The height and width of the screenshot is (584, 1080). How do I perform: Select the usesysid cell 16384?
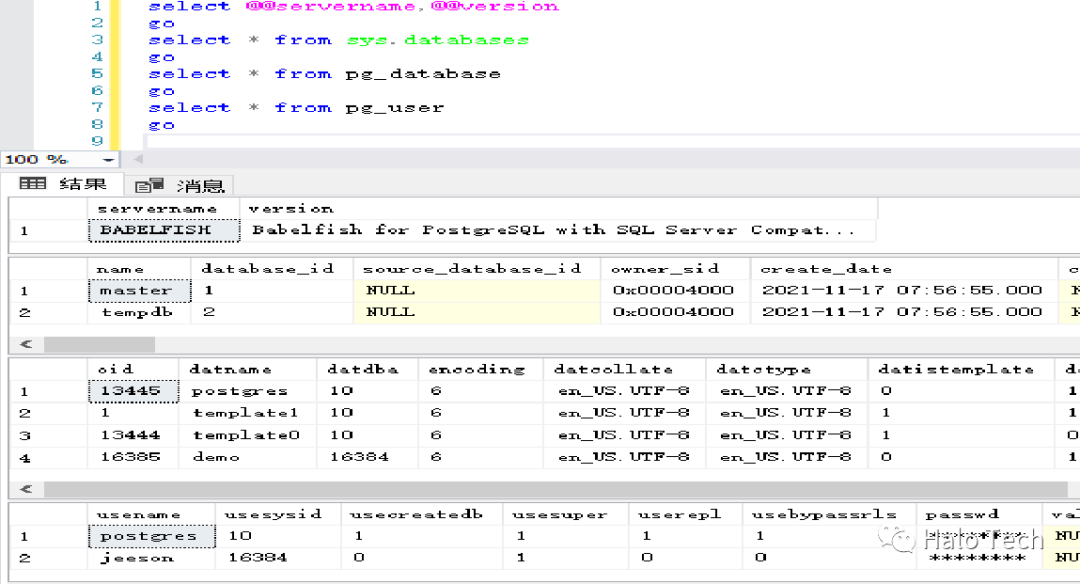point(278,558)
